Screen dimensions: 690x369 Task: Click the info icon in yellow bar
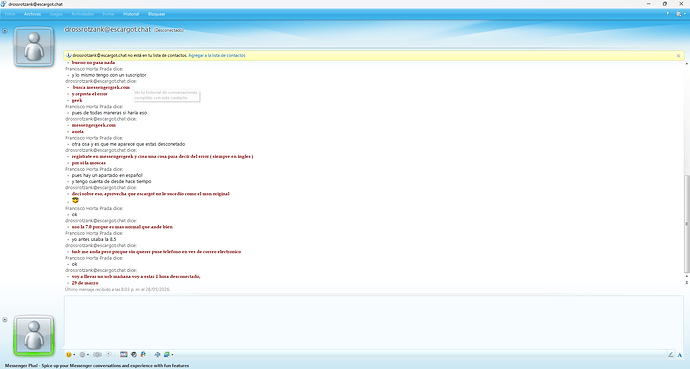(x=68, y=56)
